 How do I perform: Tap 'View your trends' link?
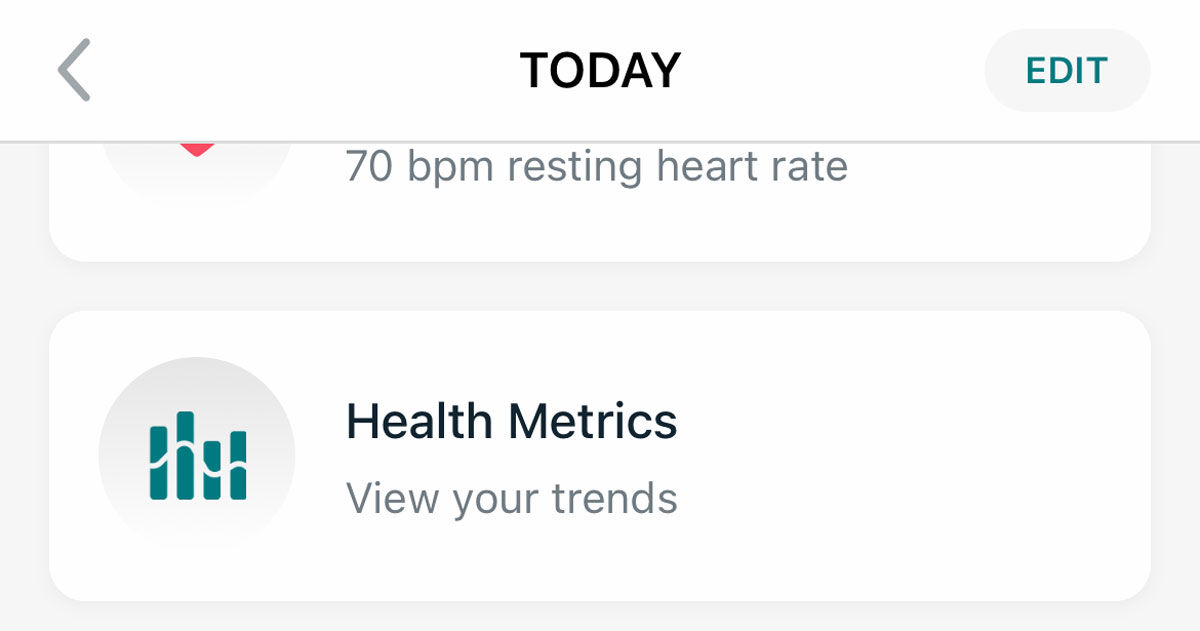click(x=511, y=498)
